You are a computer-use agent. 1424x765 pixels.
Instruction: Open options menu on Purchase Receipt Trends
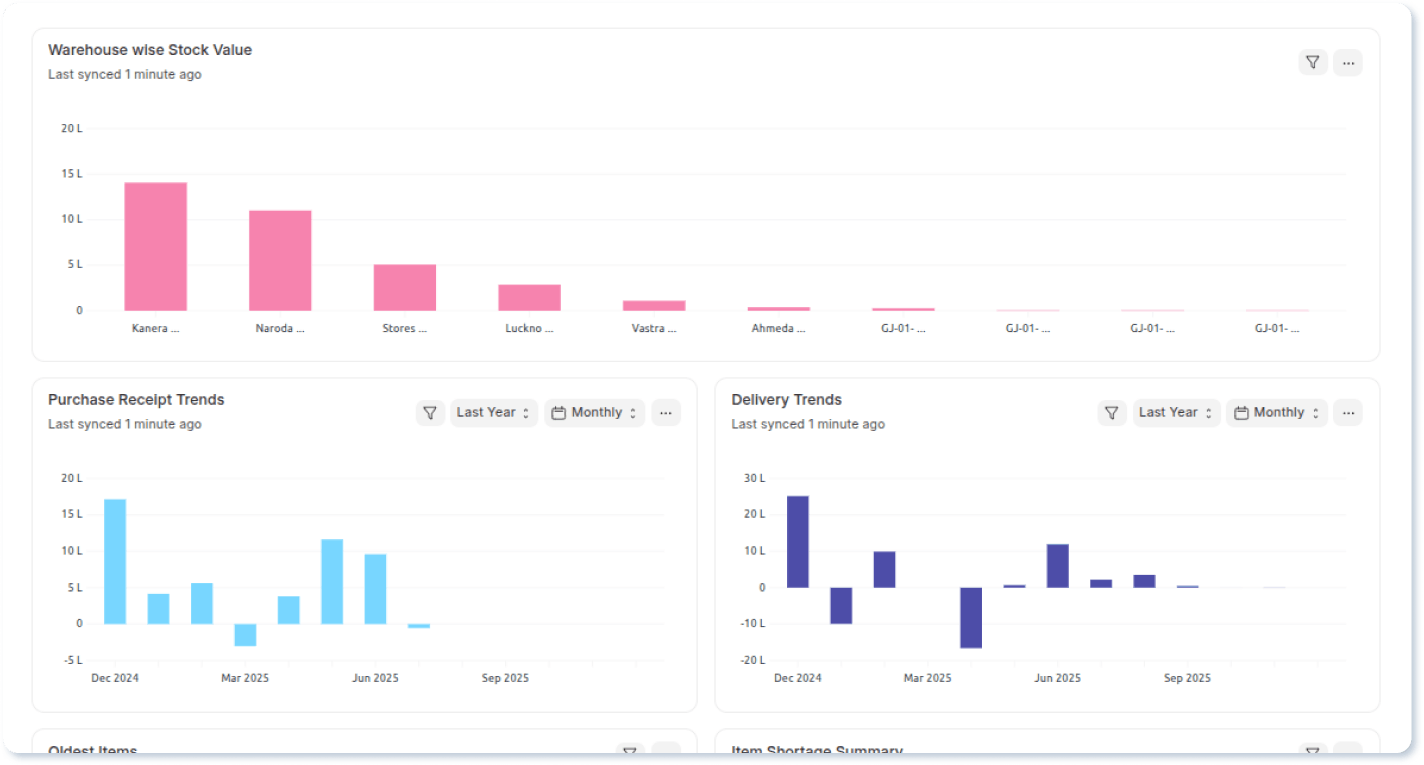pyautogui.click(x=666, y=412)
